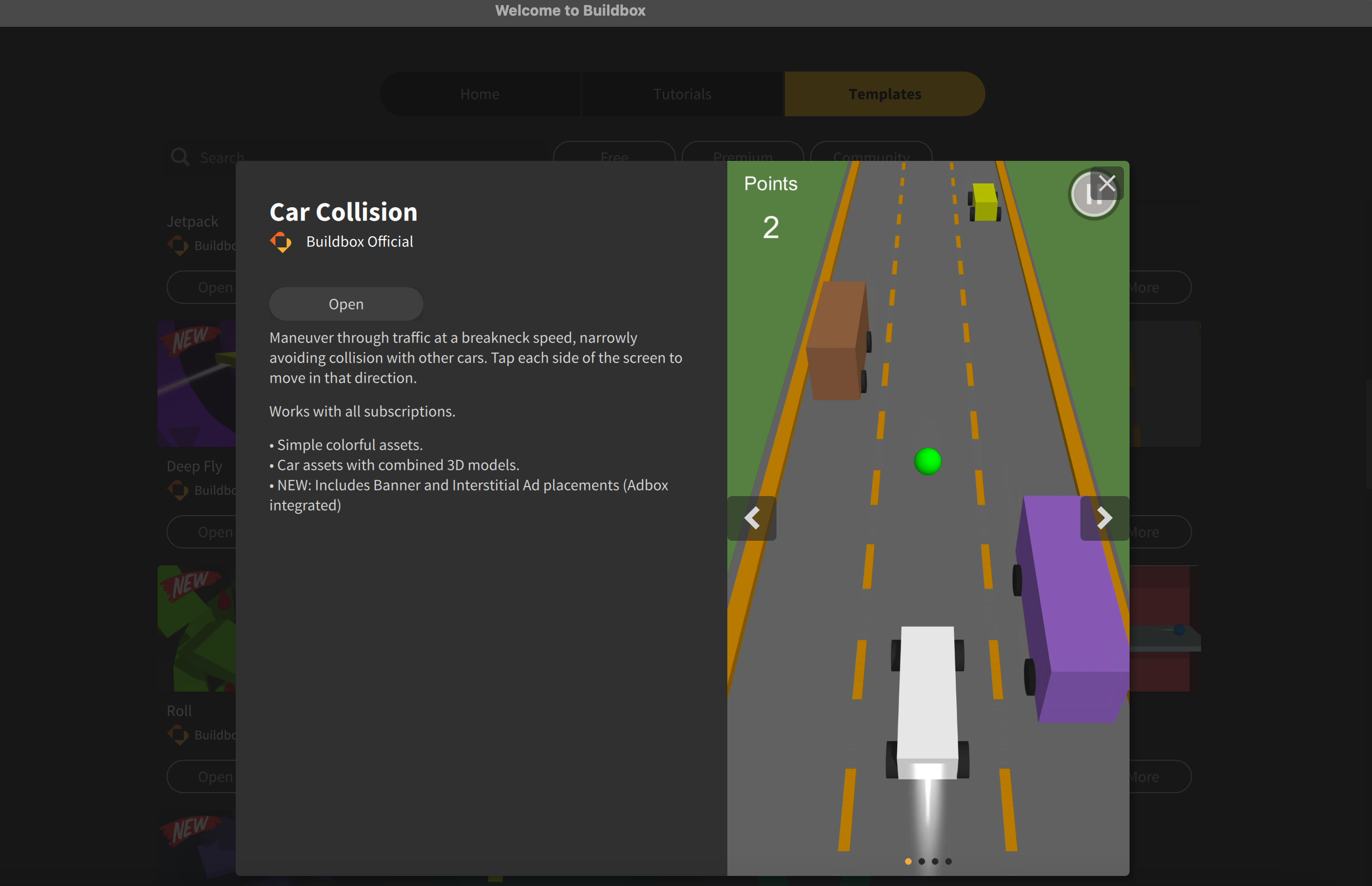Select the second carousel dot

(x=922, y=861)
